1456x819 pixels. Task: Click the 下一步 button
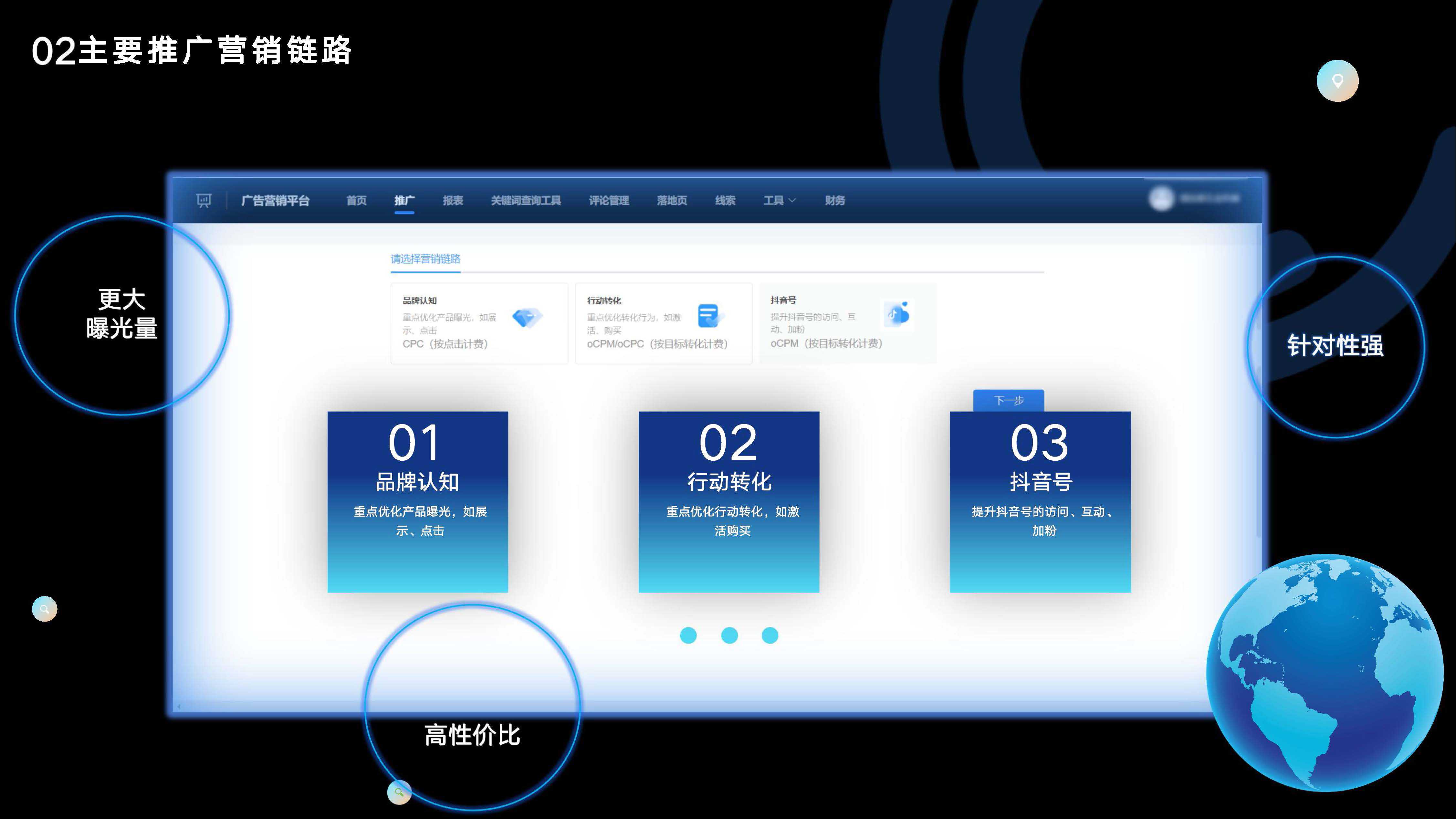point(1009,401)
